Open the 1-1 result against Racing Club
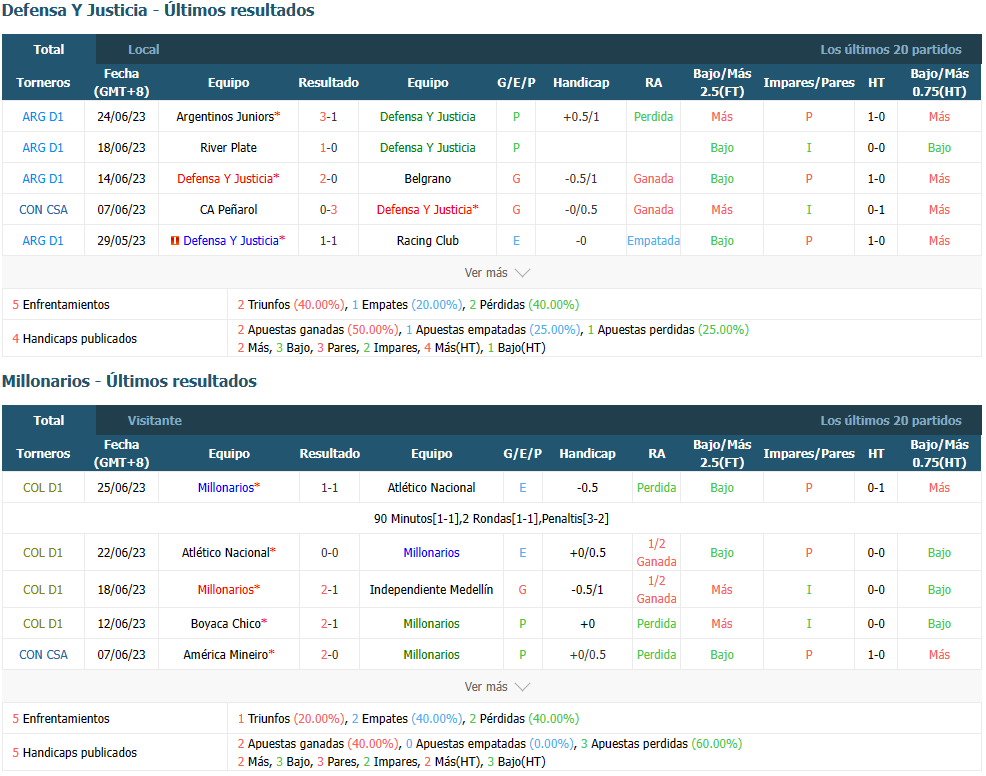The height and width of the screenshot is (776, 986). [328, 240]
